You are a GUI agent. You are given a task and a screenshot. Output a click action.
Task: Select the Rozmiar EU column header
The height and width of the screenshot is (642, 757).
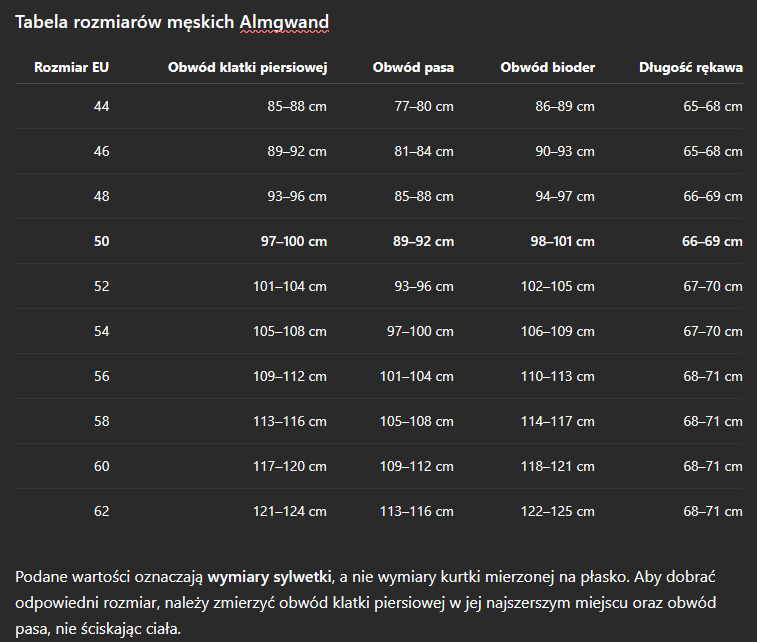(71, 67)
